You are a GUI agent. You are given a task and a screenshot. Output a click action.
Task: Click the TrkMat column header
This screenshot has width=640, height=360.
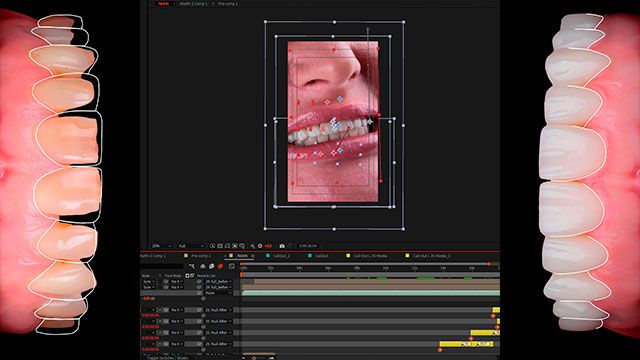point(173,276)
